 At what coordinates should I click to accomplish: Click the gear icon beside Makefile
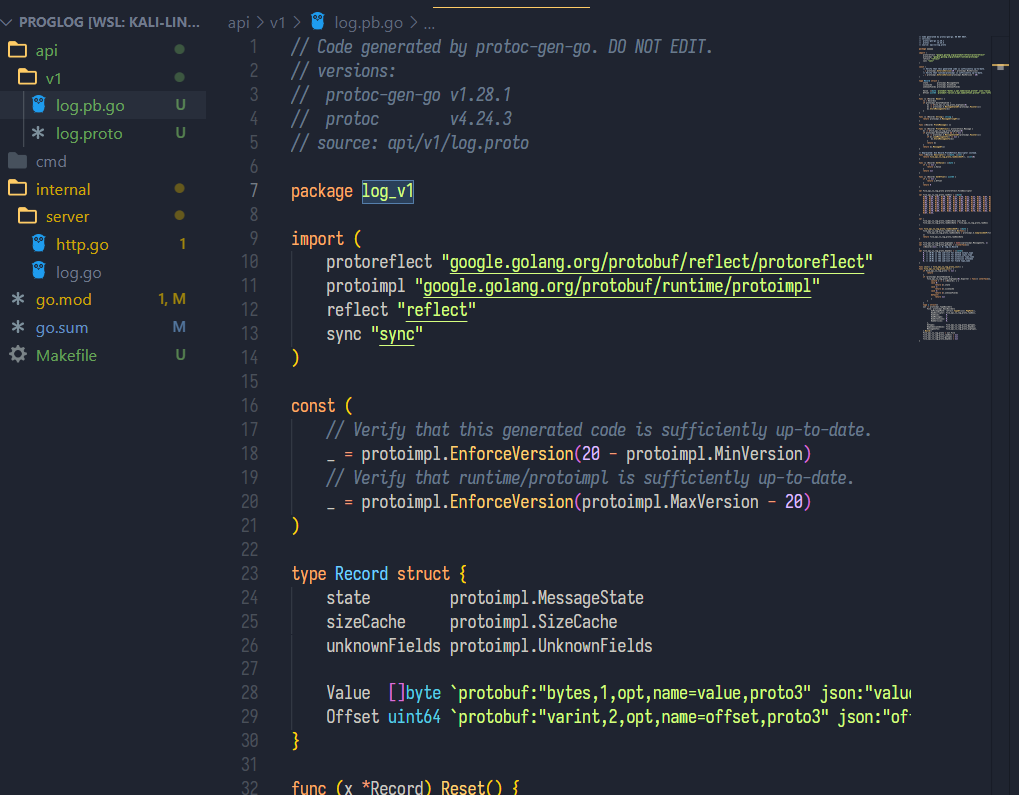coord(20,355)
